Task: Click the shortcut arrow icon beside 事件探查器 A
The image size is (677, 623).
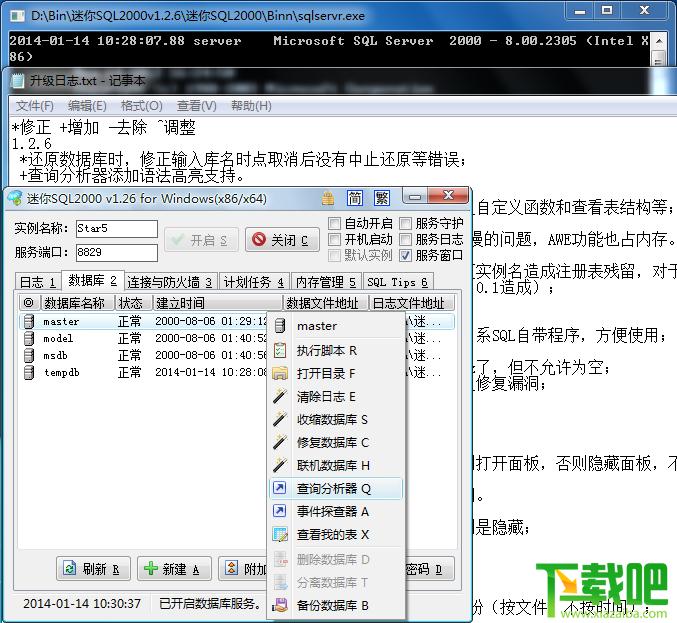Action: pyautogui.click(x=280, y=511)
